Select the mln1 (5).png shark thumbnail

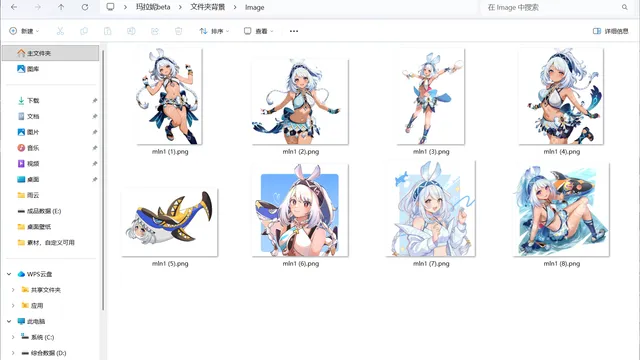(x=169, y=222)
